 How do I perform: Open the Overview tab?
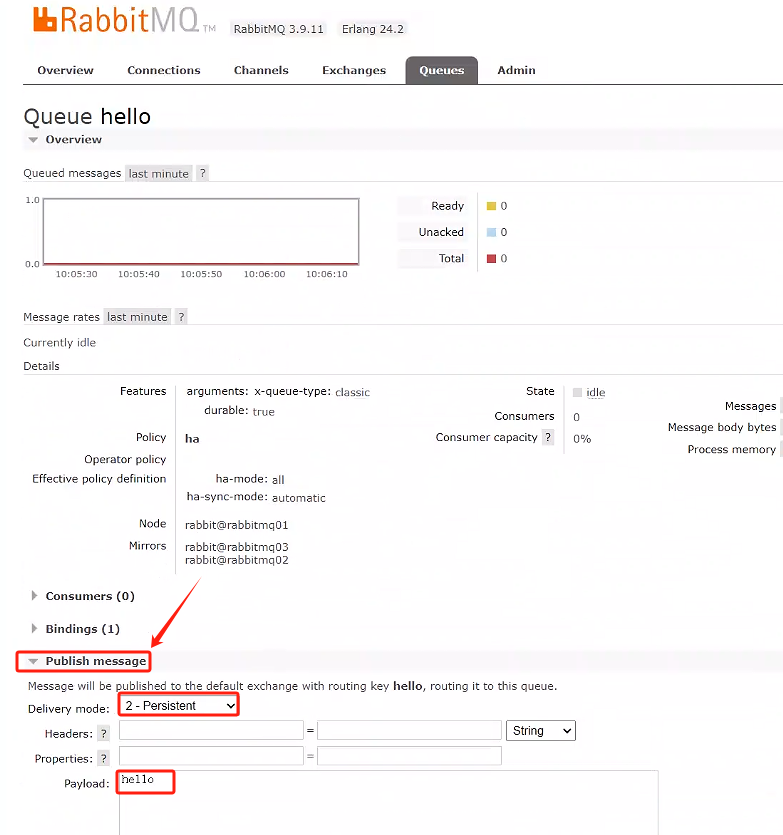66,70
